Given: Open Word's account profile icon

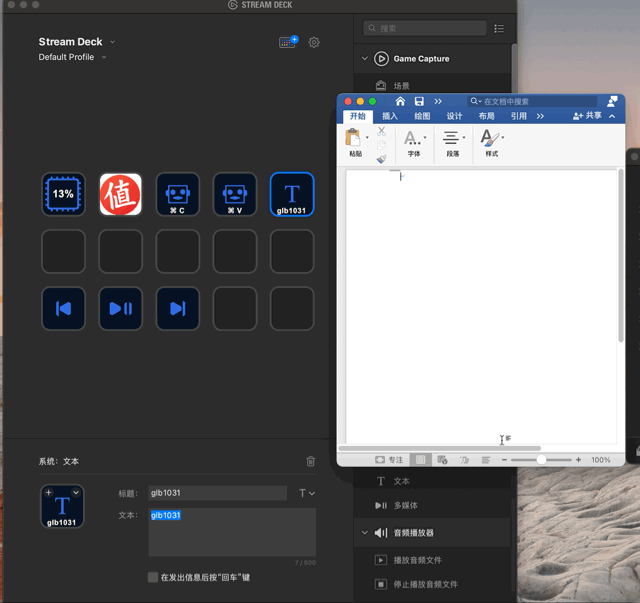Looking at the screenshot, I should (x=612, y=101).
